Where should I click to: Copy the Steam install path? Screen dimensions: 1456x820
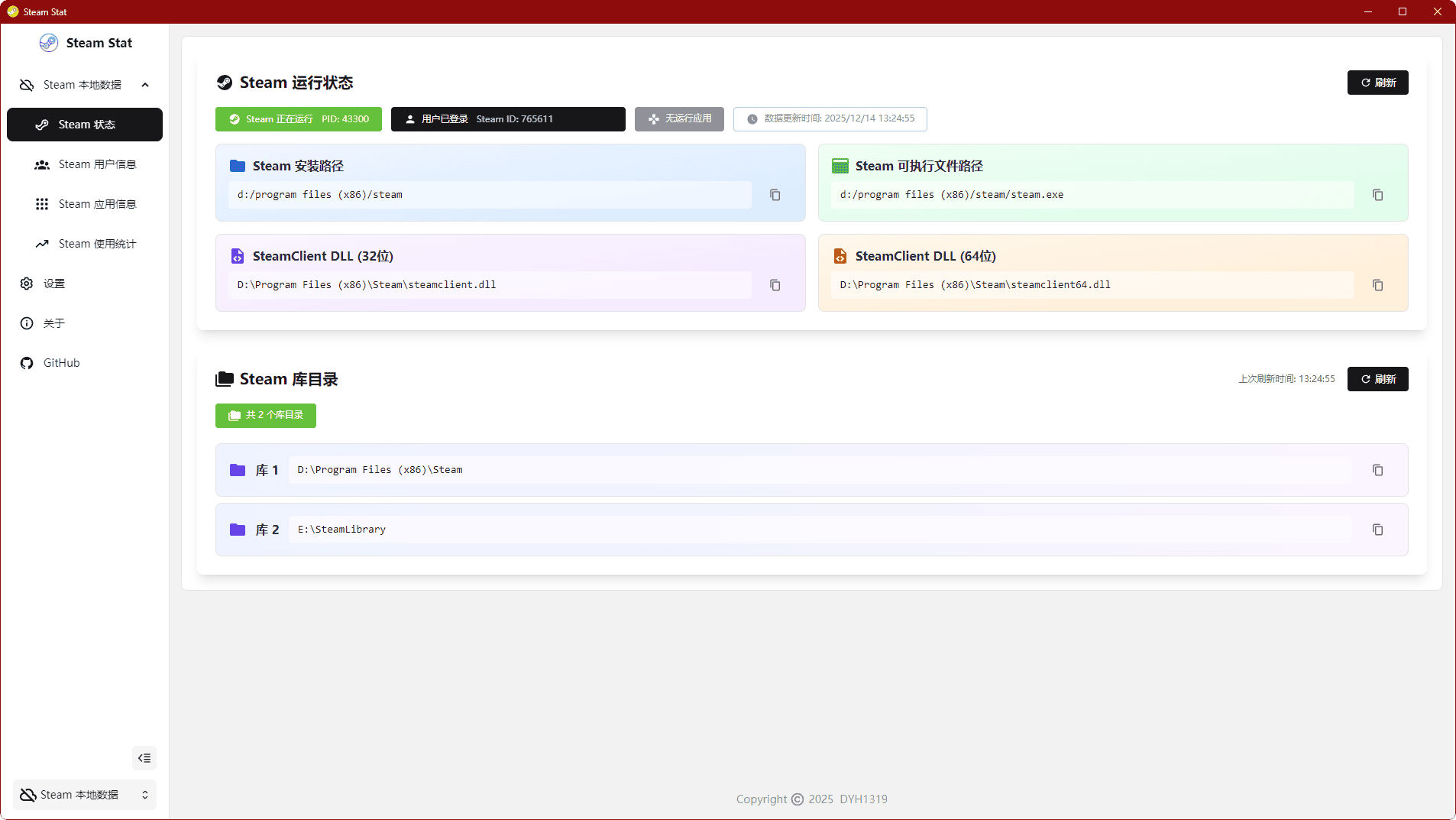(775, 195)
